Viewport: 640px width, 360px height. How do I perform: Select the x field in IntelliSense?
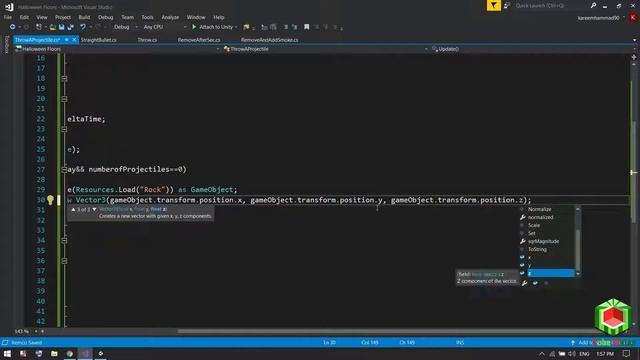coord(547,258)
